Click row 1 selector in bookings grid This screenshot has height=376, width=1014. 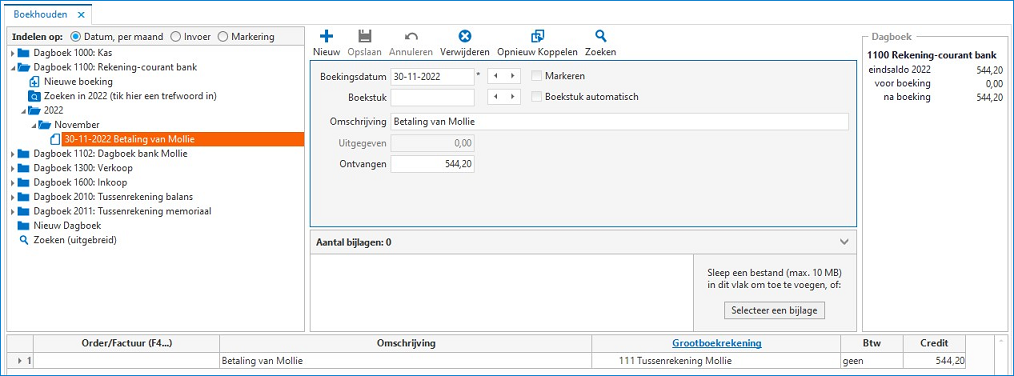point(21,360)
